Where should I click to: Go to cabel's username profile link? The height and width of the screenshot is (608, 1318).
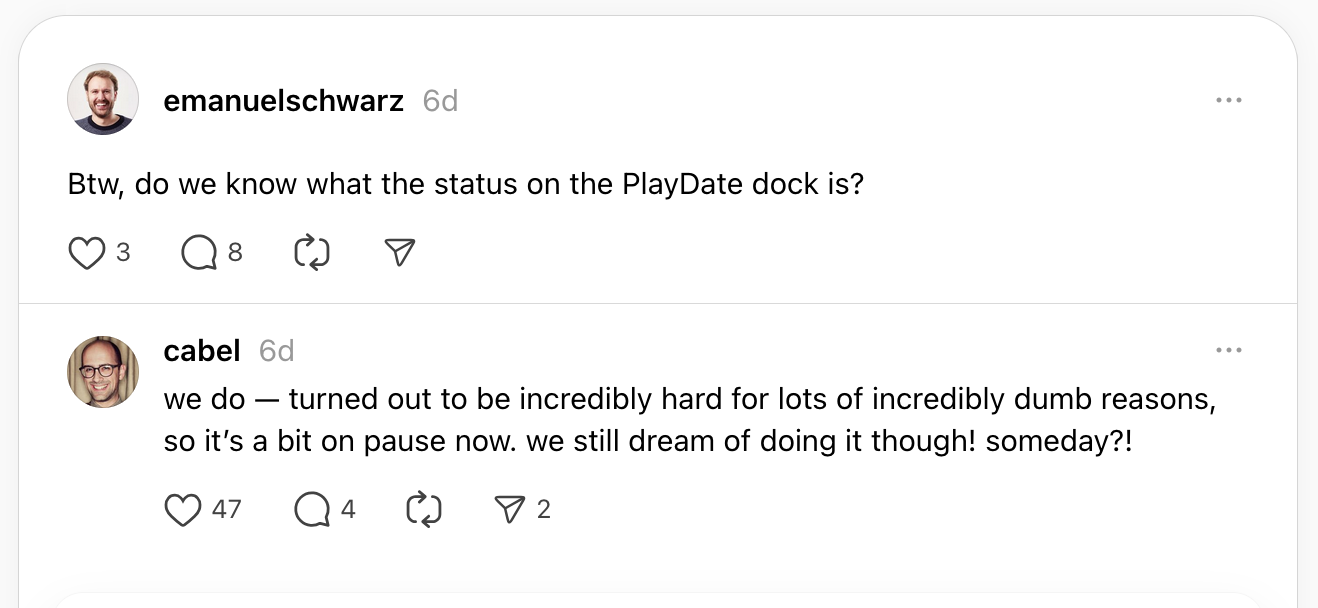tap(202, 351)
